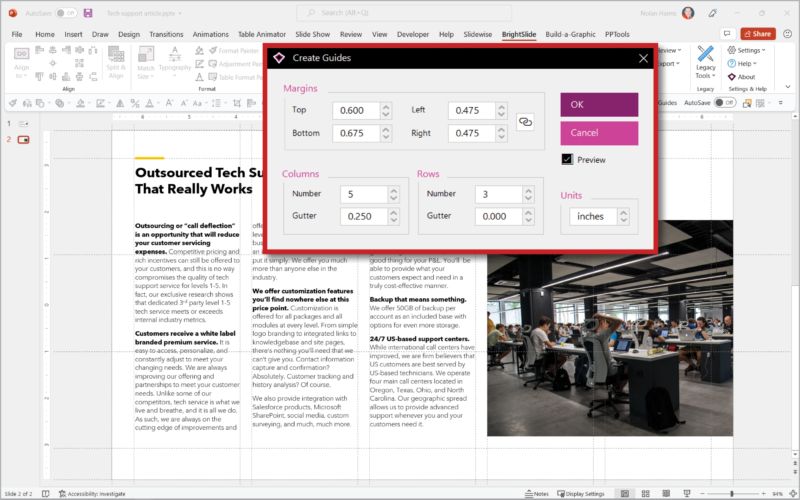The height and width of the screenshot is (500, 800).
Task: Click the merge shapes icon in quick toolbar
Action: [x=62, y=103]
